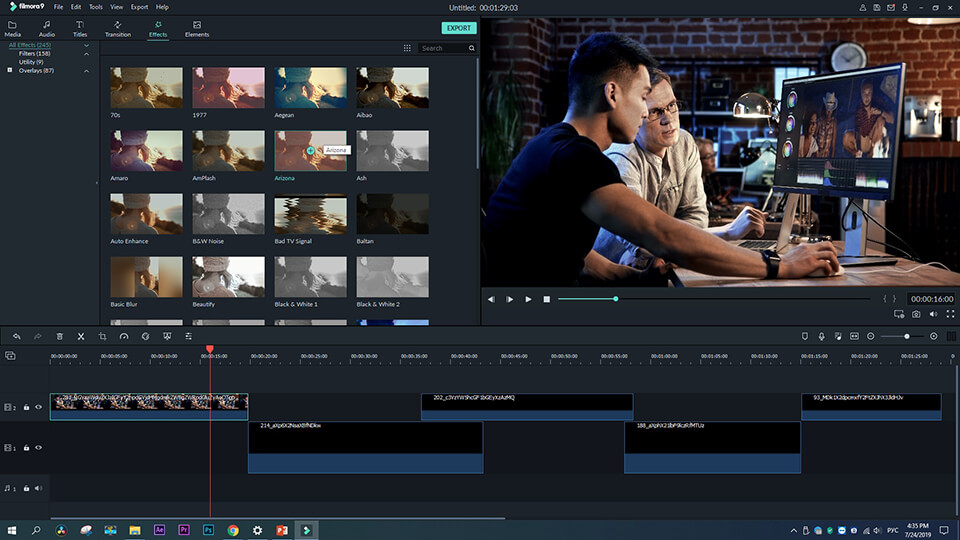Start voiceover recording with the microphone icon
This screenshot has width=960, height=540.
coord(822,336)
